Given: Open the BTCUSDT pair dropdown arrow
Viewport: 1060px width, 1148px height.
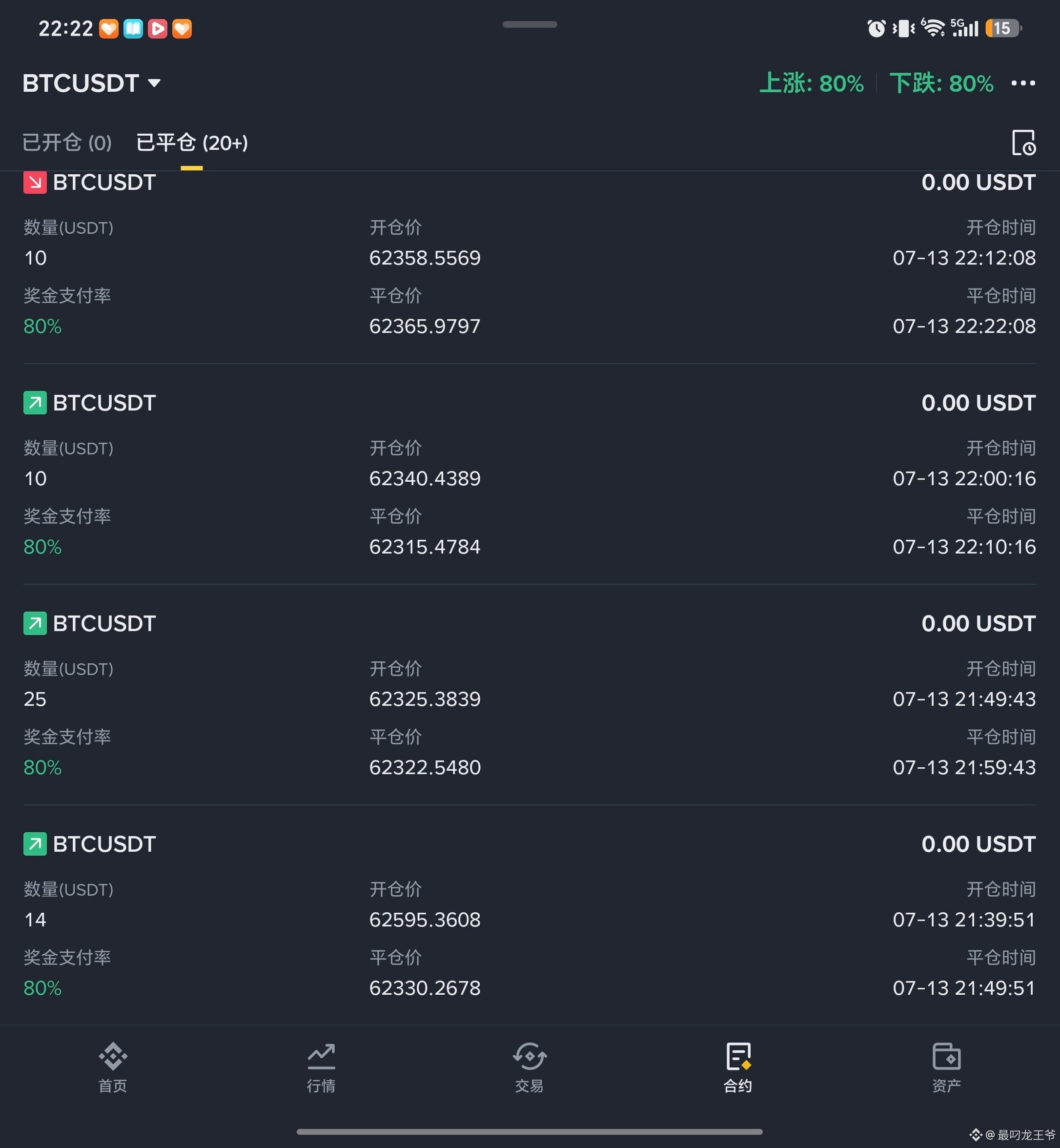Looking at the screenshot, I should (x=154, y=83).
